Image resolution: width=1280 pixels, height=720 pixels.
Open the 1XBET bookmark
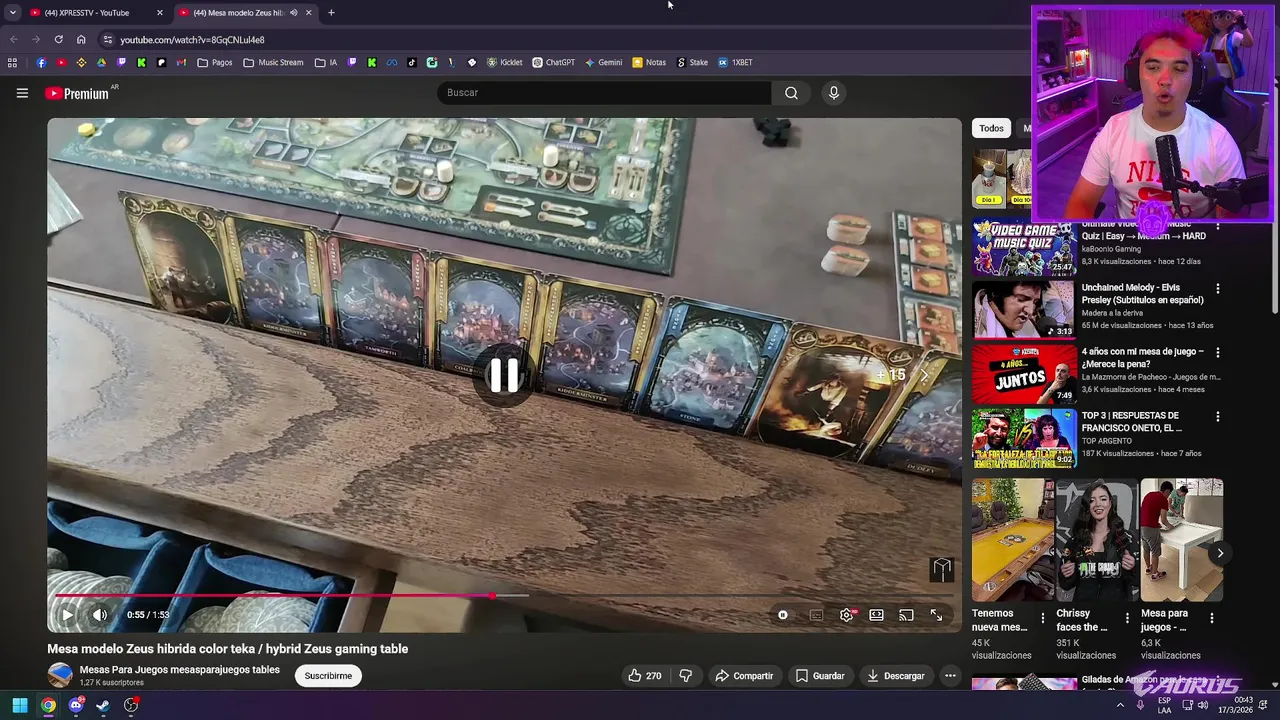[x=735, y=62]
